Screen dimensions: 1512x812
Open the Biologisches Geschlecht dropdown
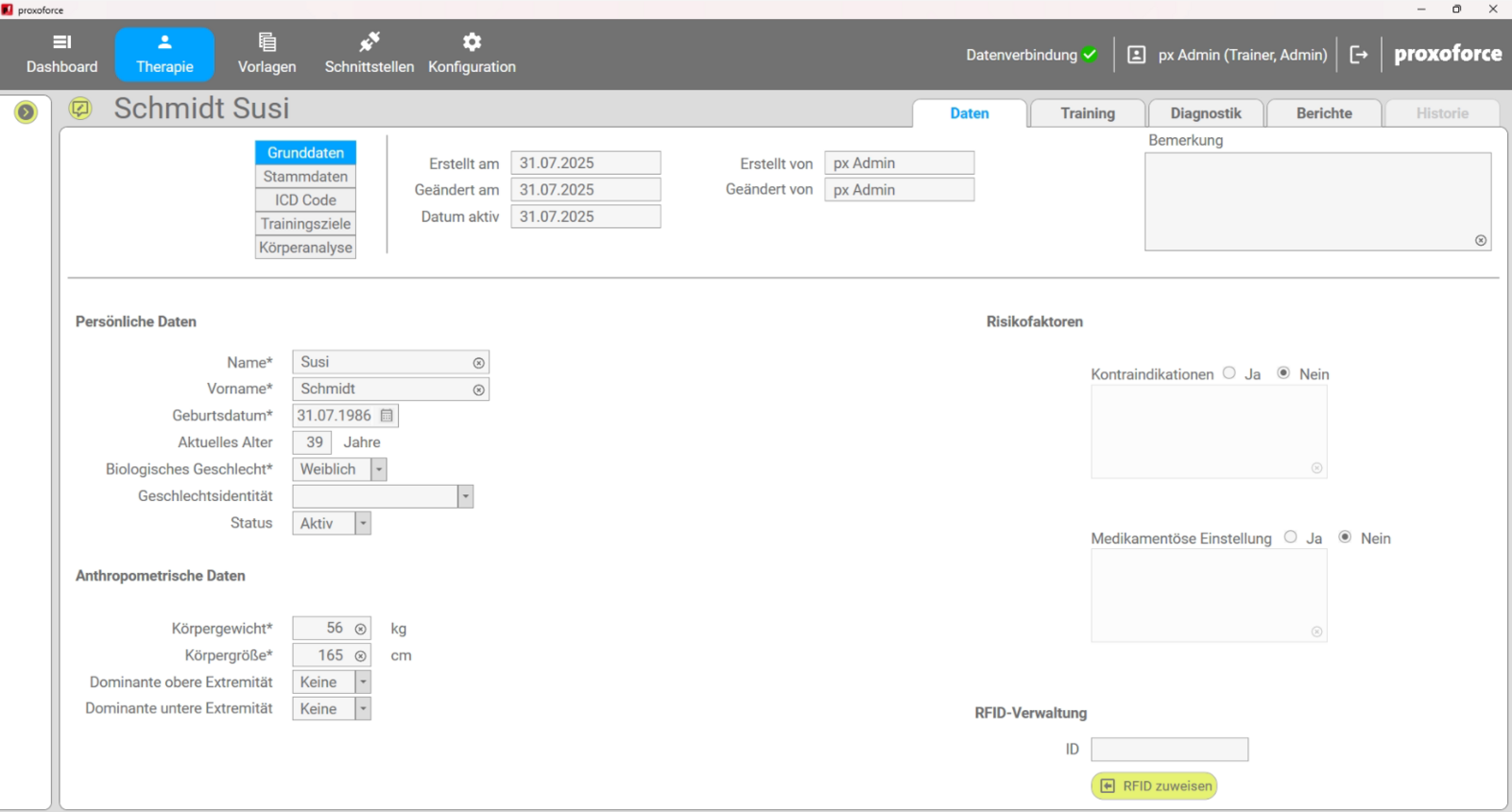379,470
